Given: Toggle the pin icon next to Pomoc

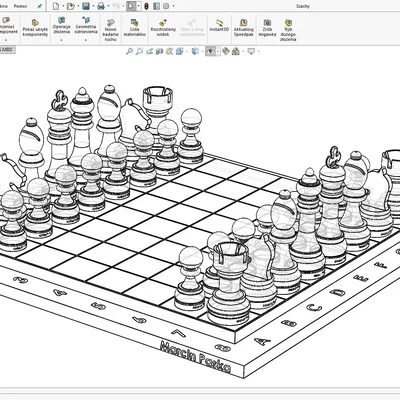Looking at the screenshot, I should [39, 6].
